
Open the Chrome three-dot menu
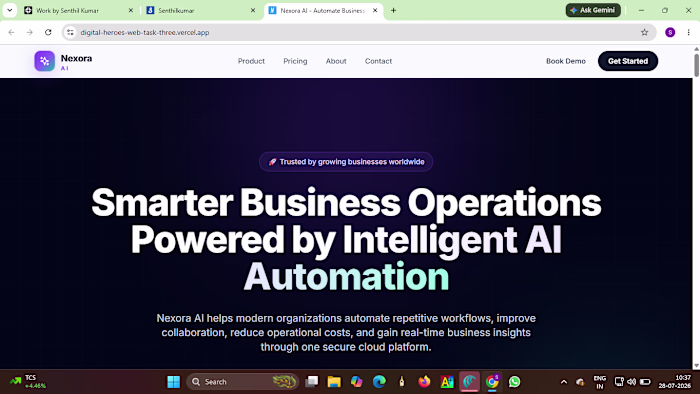pyautogui.click(x=688, y=32)
